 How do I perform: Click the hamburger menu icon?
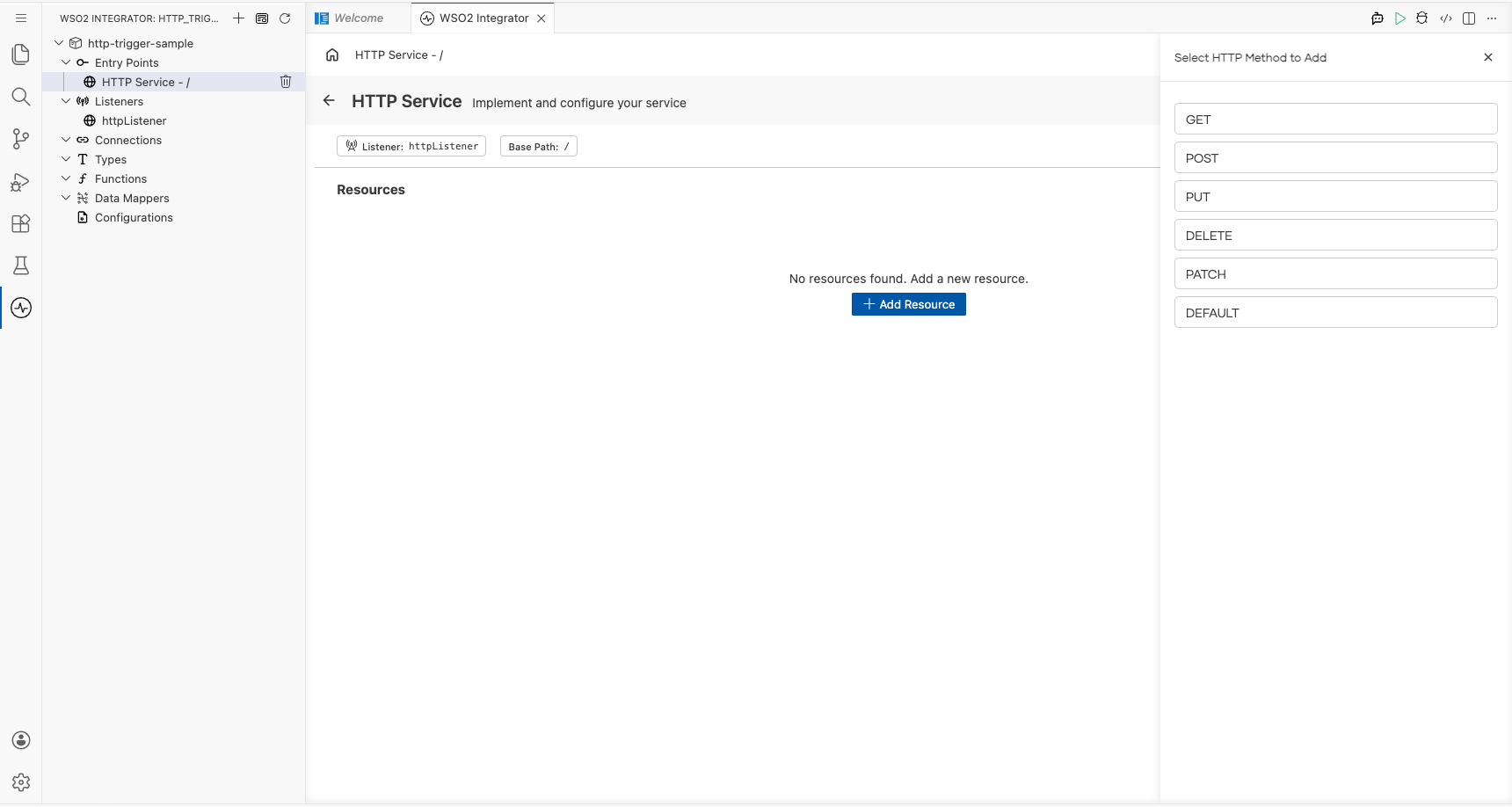[21, 18]
